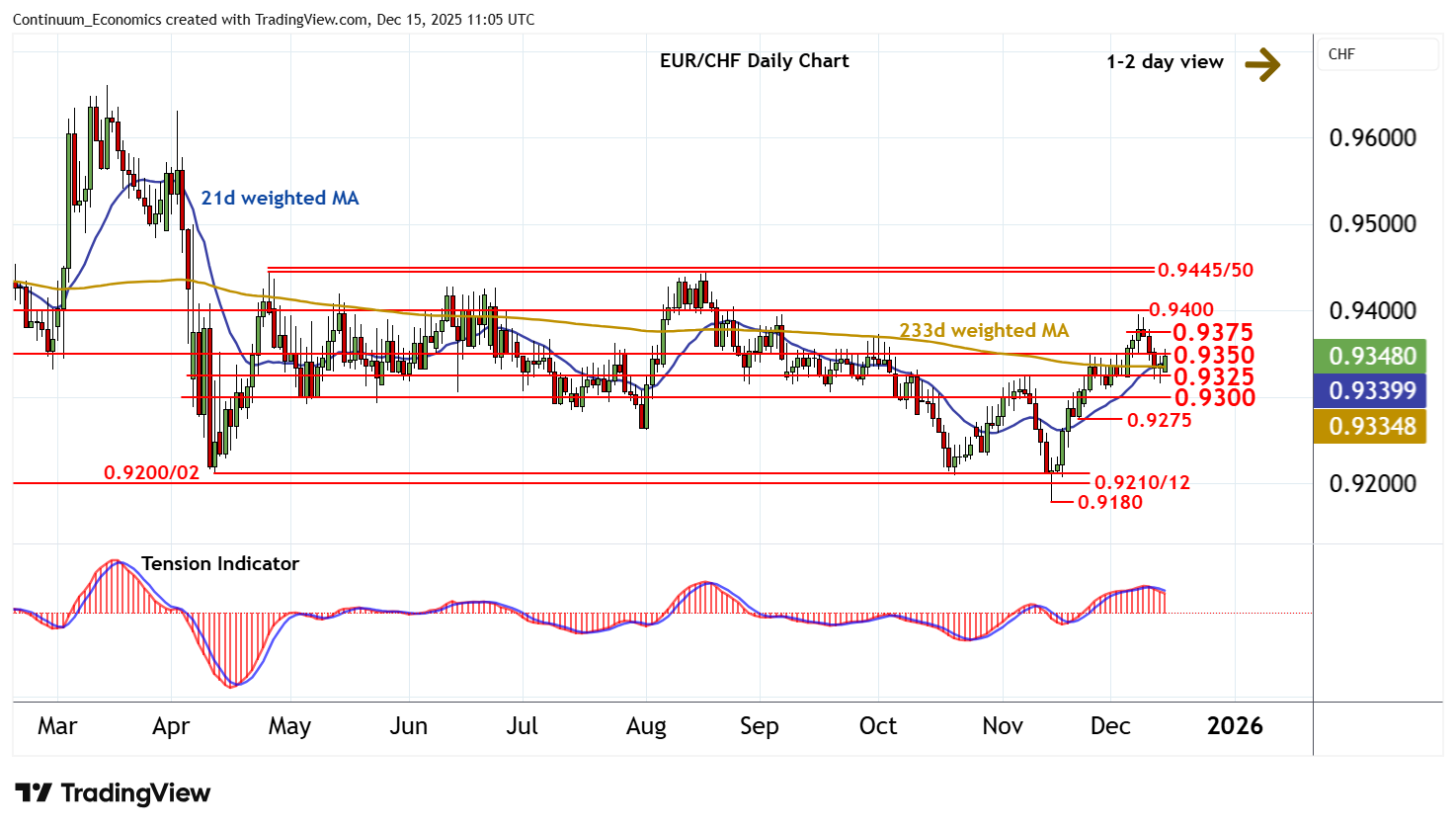1456x830 pixels.
Task: Click the TradingView logo icon
Action: pyautogui.click(x=34, y=793)
